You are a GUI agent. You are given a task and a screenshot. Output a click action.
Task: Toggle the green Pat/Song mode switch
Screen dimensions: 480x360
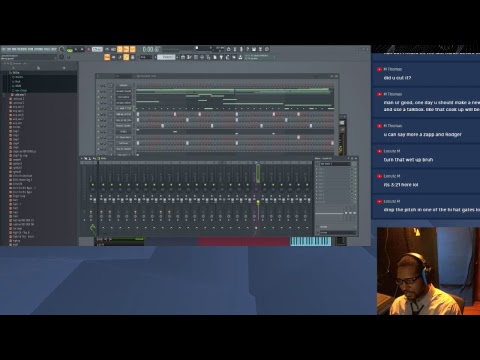70,50
